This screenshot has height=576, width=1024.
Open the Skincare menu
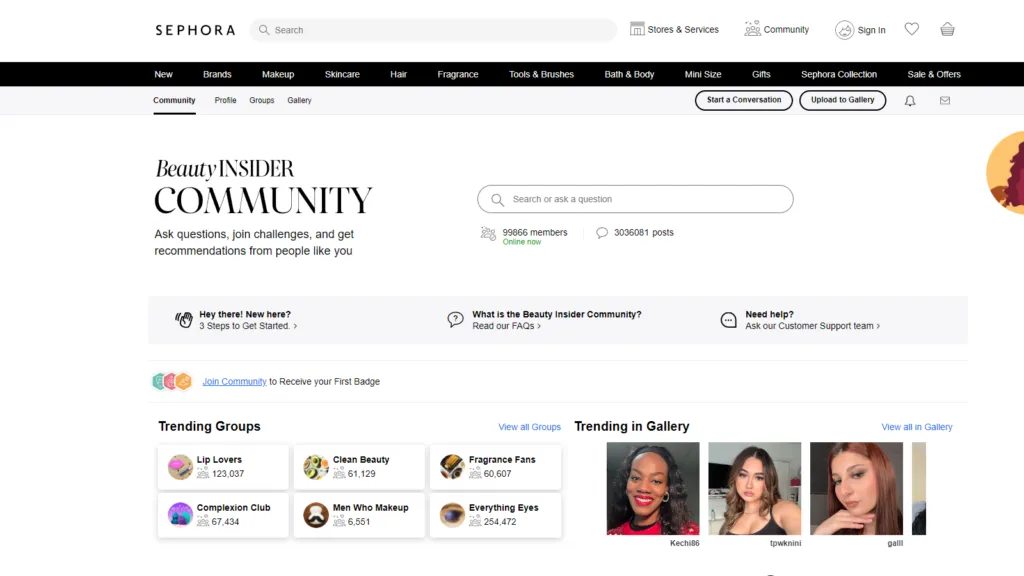[342, 74]
